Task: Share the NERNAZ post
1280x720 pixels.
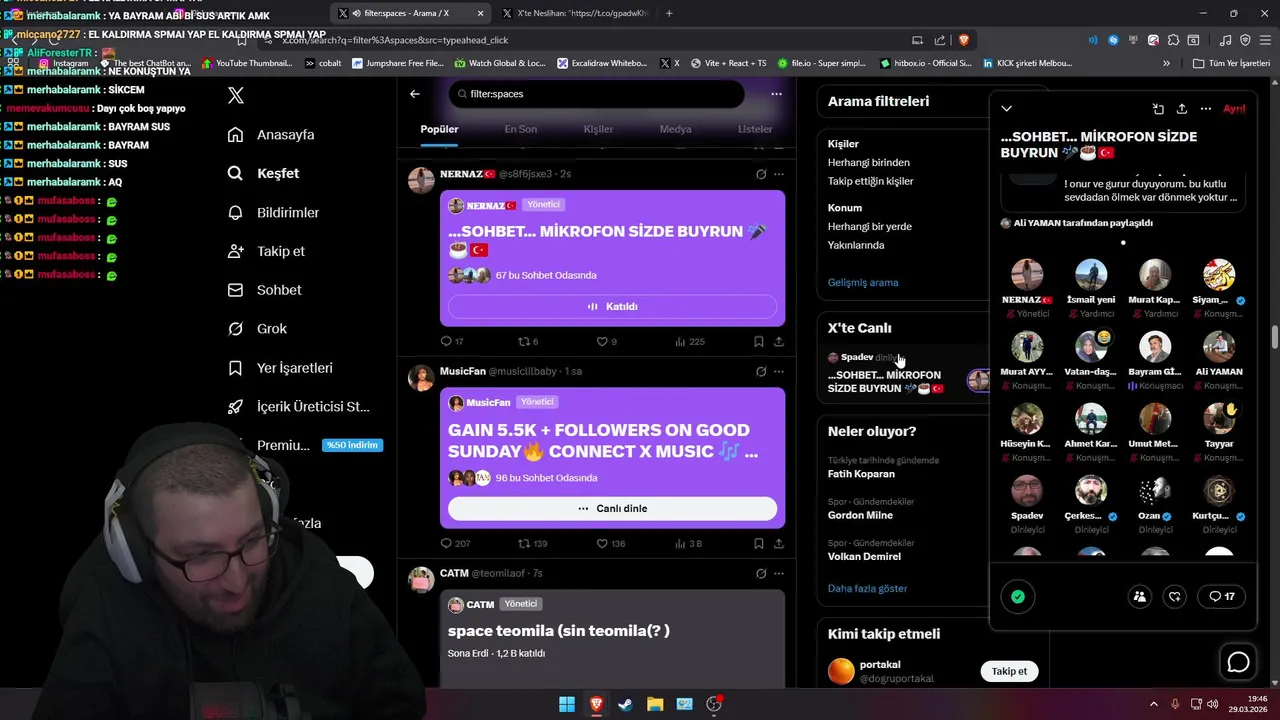Action: (x=779, y=341)
